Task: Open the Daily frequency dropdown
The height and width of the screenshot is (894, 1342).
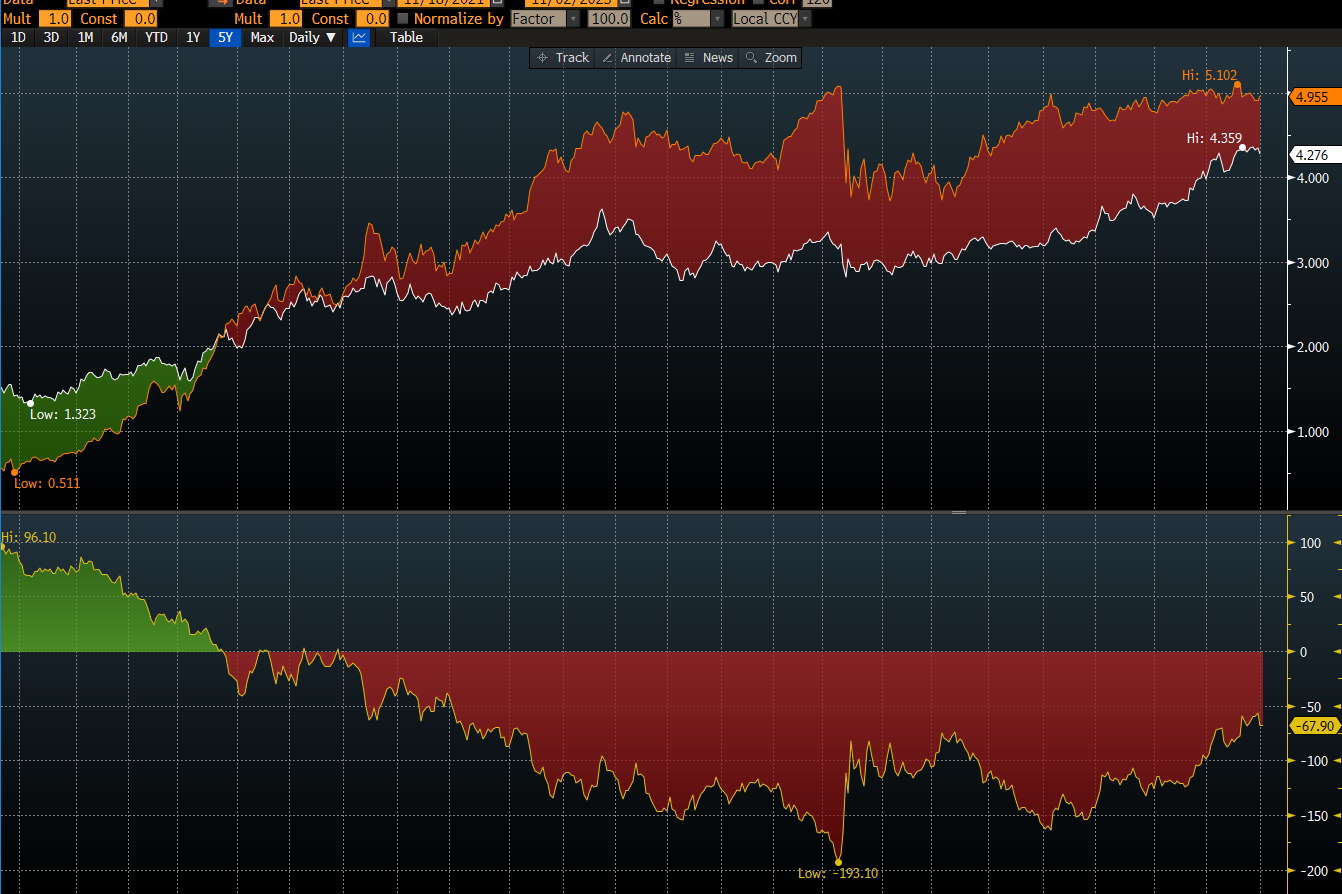Action: click(309, 37)
